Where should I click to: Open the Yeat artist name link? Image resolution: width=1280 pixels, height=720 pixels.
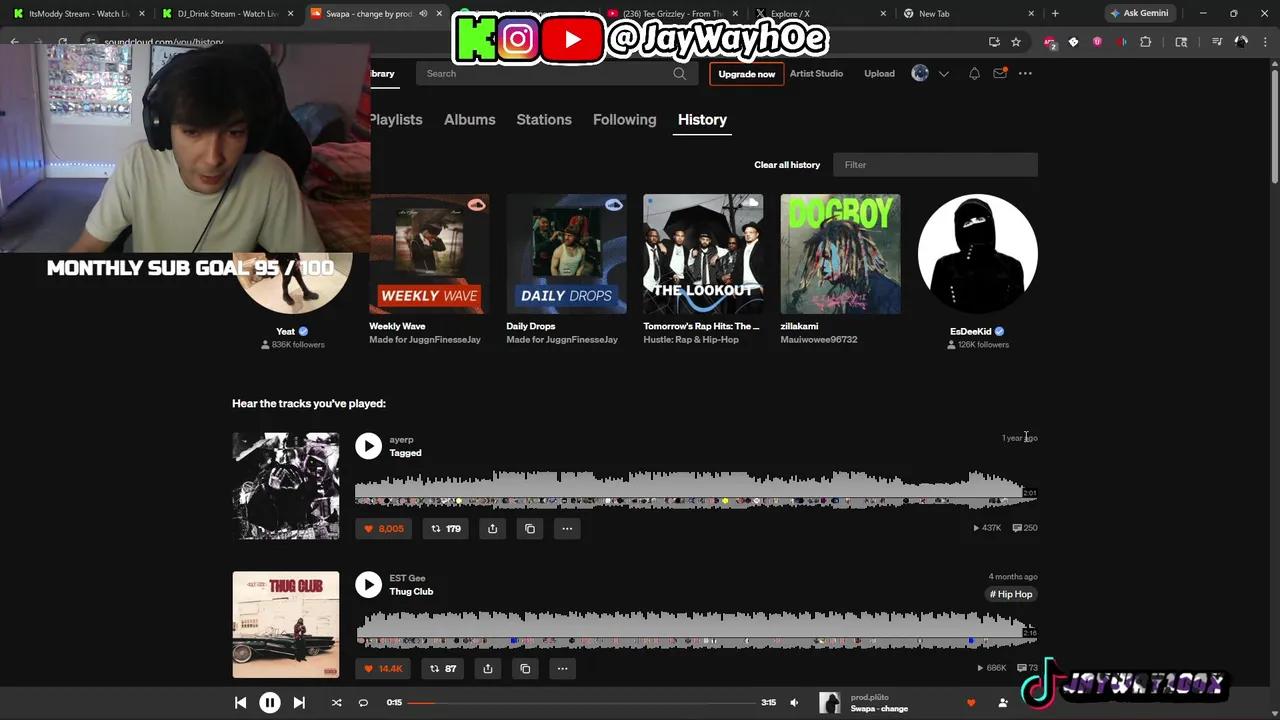(286, 332)
